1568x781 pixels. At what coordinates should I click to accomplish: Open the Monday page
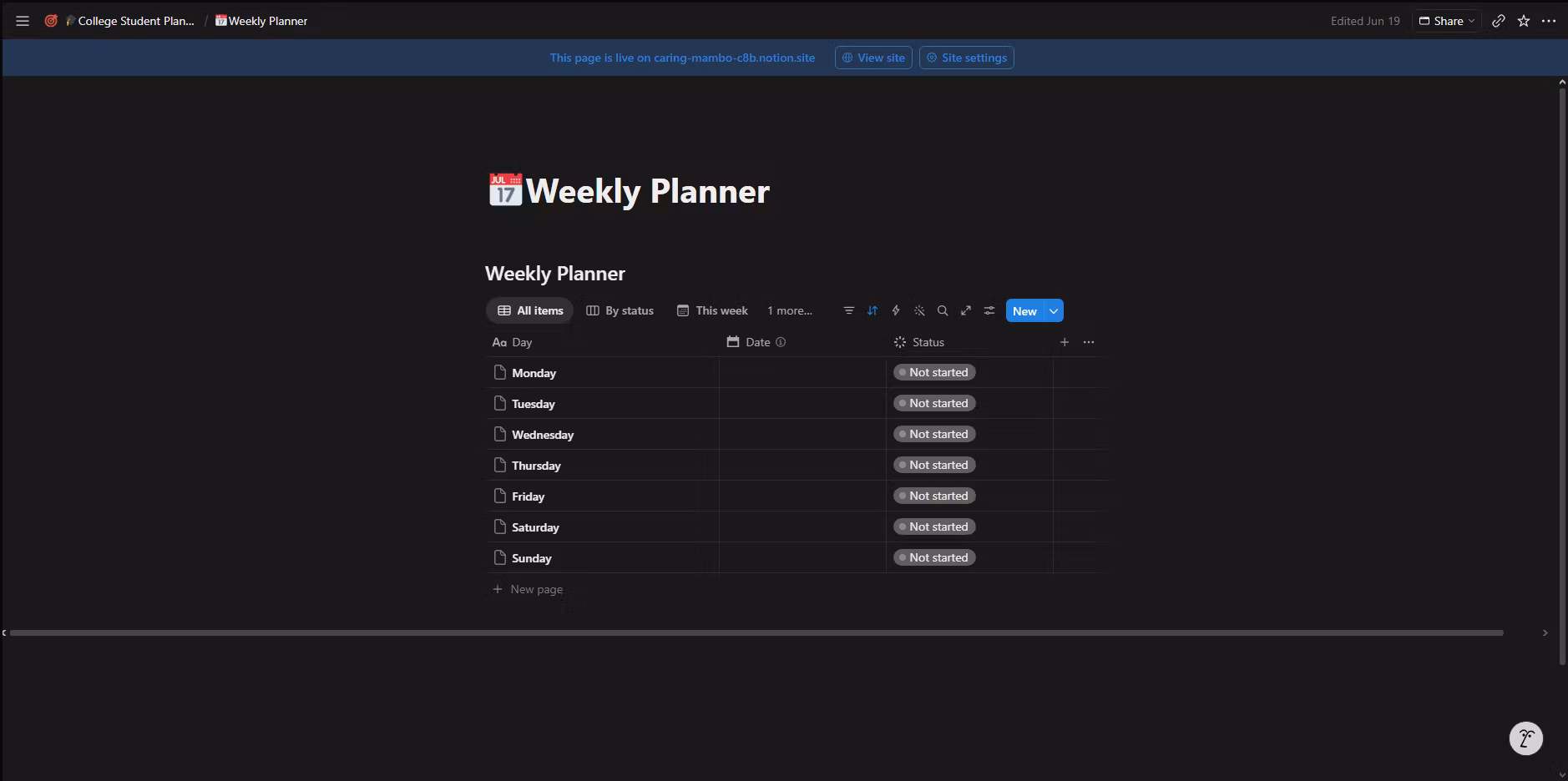tap(534, 373)
